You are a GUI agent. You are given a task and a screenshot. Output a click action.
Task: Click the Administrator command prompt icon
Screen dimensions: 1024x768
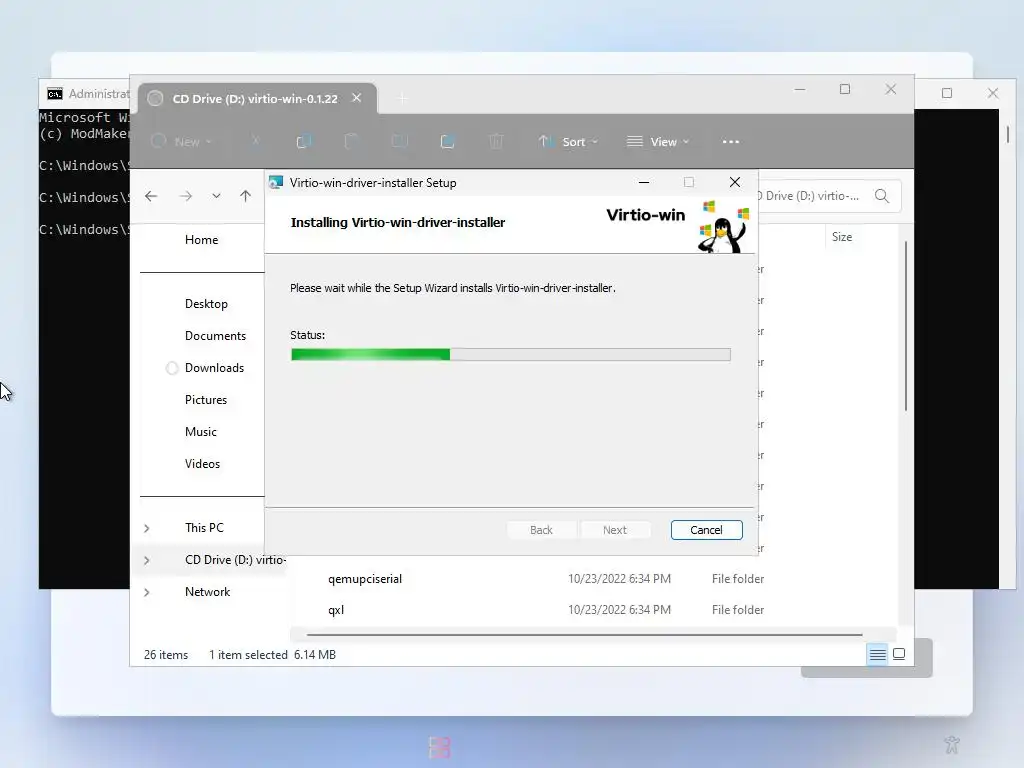(x=55, y=94)
